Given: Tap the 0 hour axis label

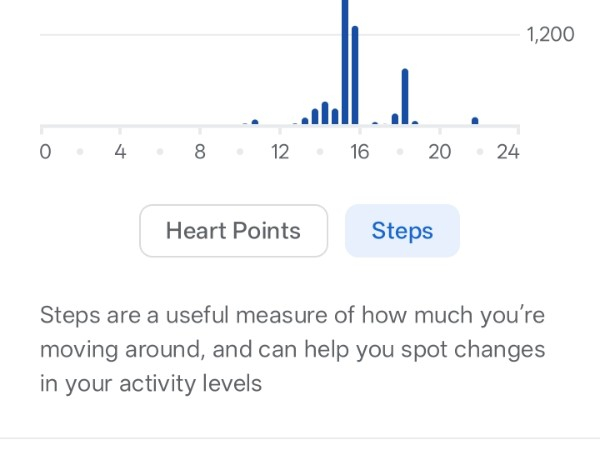Looking at the screenshot, I should pos(45,153).
